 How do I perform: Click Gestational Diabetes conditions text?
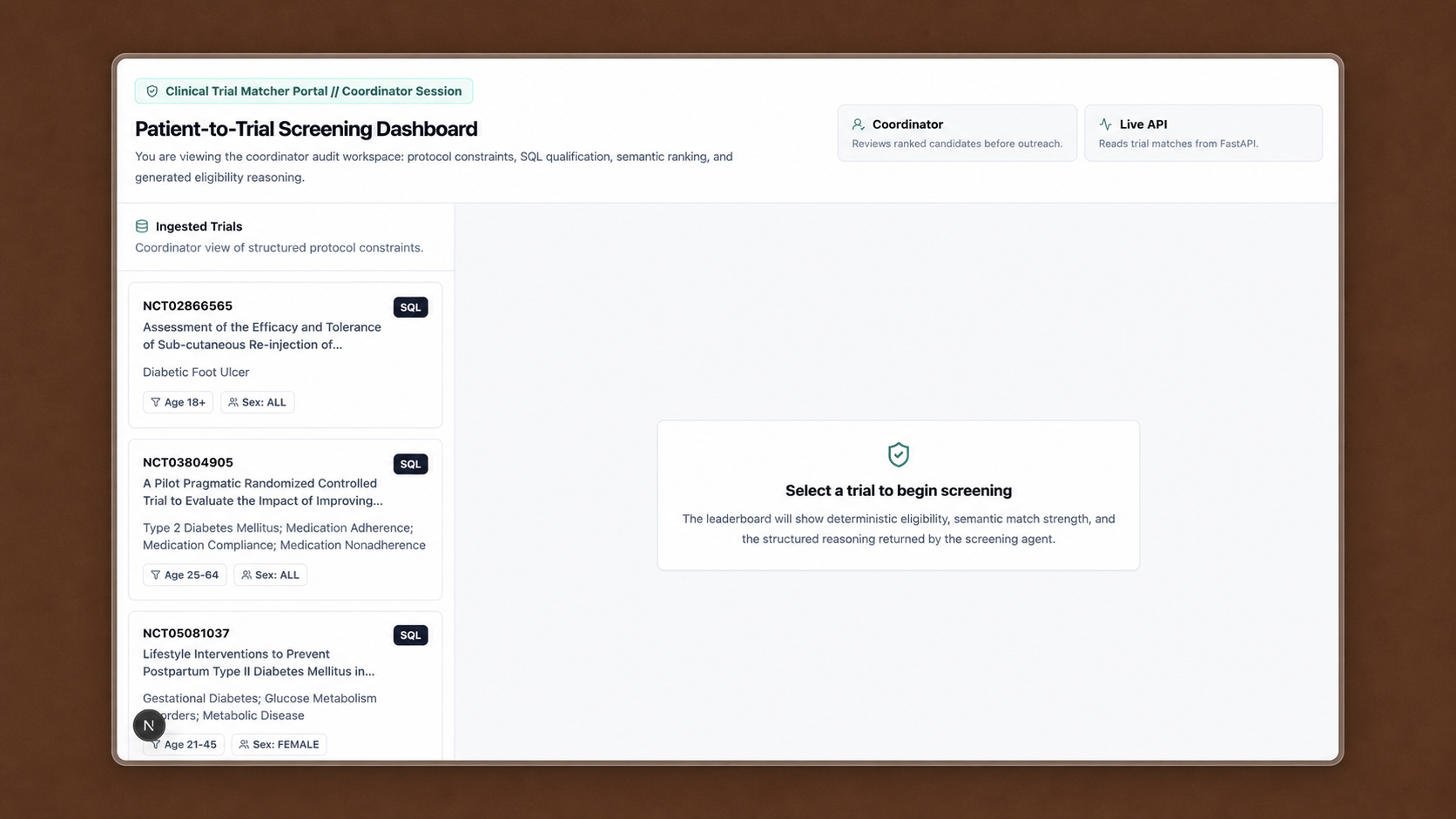click(260, 707)
